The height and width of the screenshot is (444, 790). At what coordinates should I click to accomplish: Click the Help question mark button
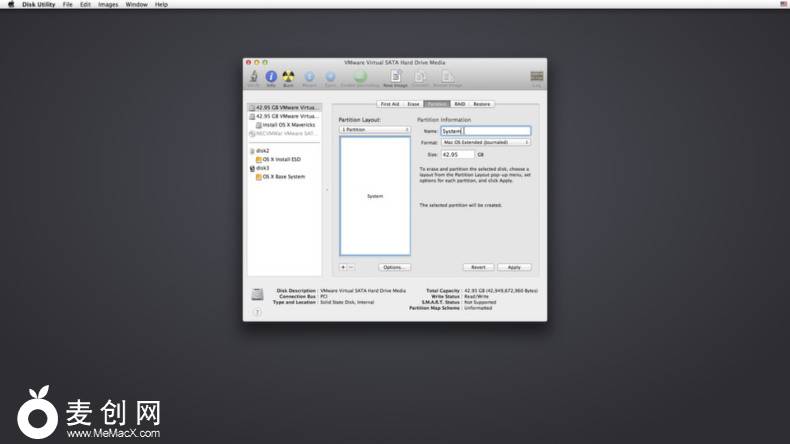pyautogui.click(x=257, y=312)
